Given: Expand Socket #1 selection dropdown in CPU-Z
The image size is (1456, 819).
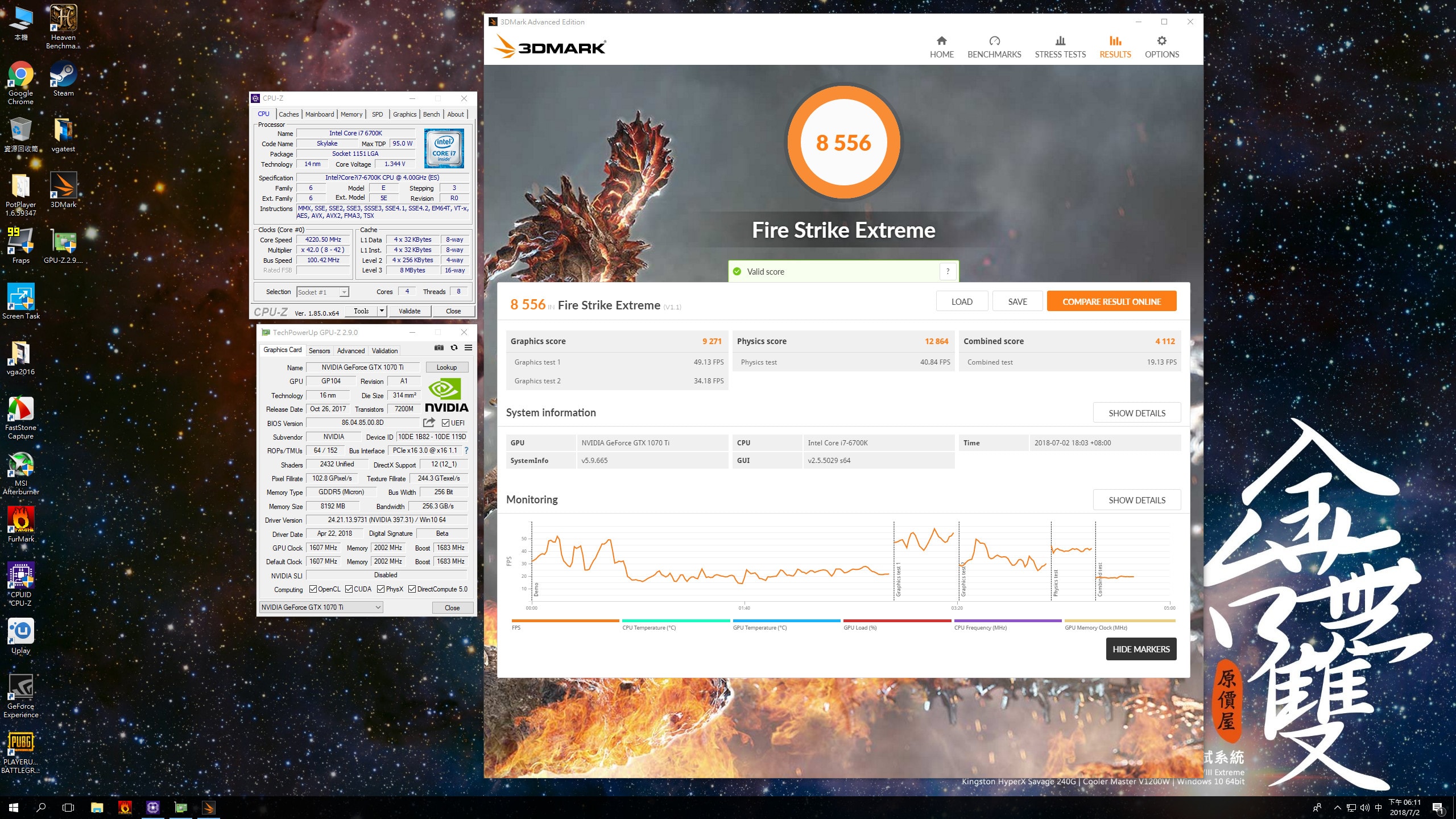Looking at the screenshot, I should click(x=344, y=292).
